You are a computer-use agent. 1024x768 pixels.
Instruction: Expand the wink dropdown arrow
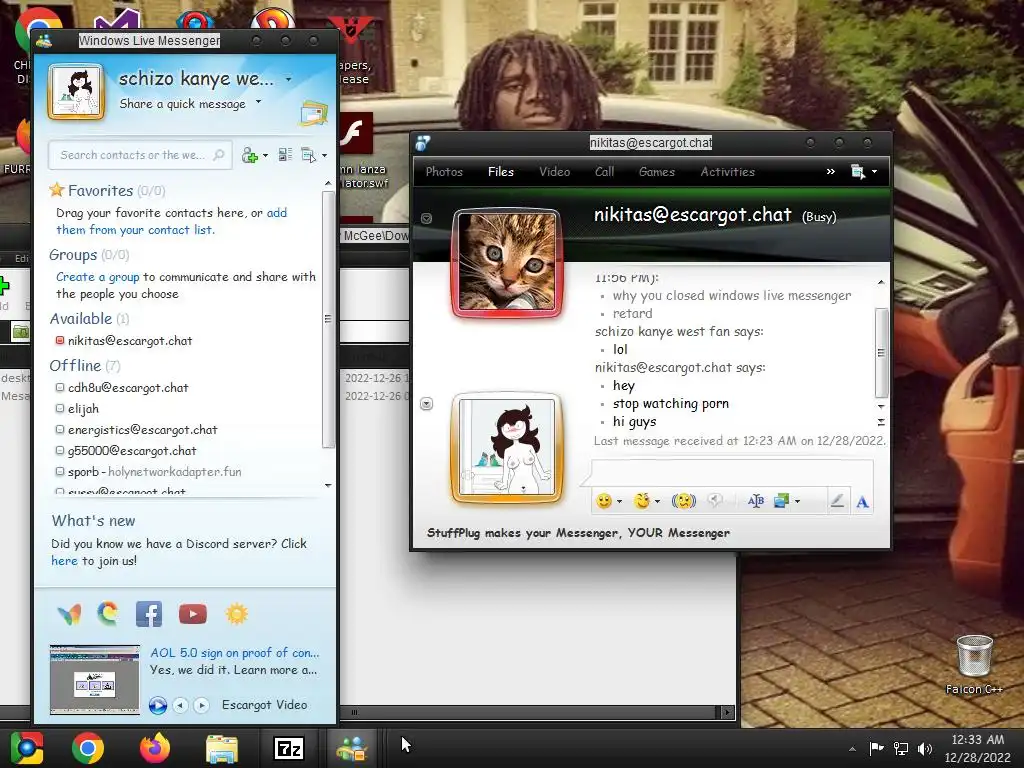(x=657, y=502)
